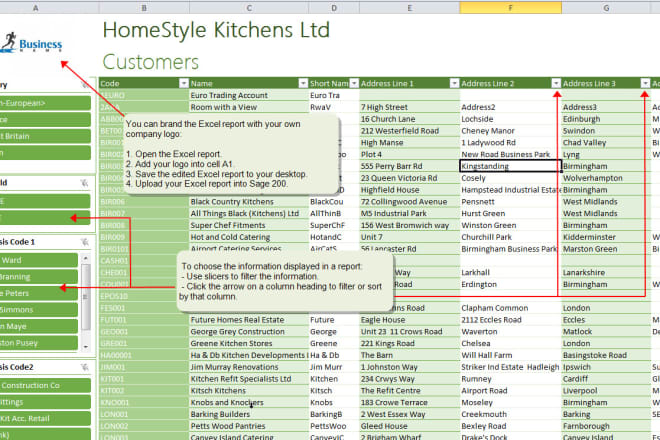Select the Greene Kitchen Stores cell

(x=249, y=343)
